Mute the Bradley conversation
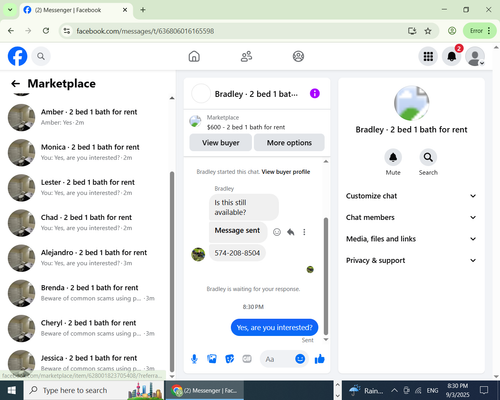 (393, 157)
